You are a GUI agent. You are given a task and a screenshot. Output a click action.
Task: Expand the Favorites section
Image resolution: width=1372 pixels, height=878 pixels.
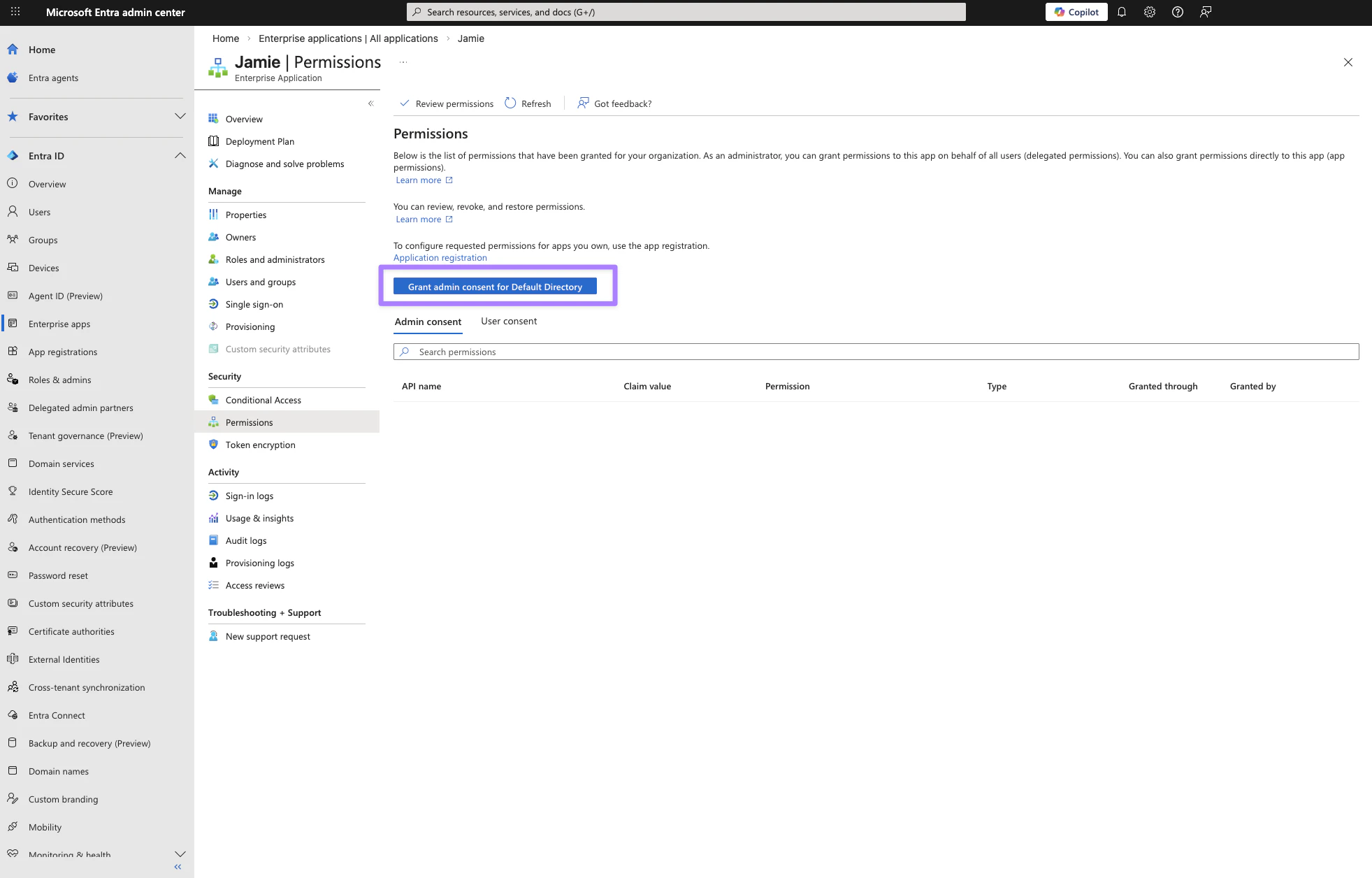(x=180, y=117)
